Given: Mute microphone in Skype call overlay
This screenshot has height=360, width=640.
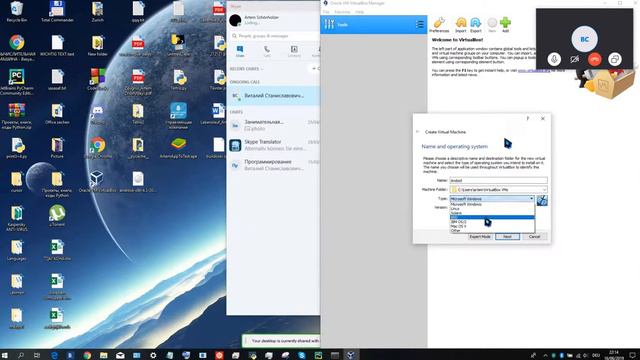Looking at the screenshot, I should click(554, 59).
